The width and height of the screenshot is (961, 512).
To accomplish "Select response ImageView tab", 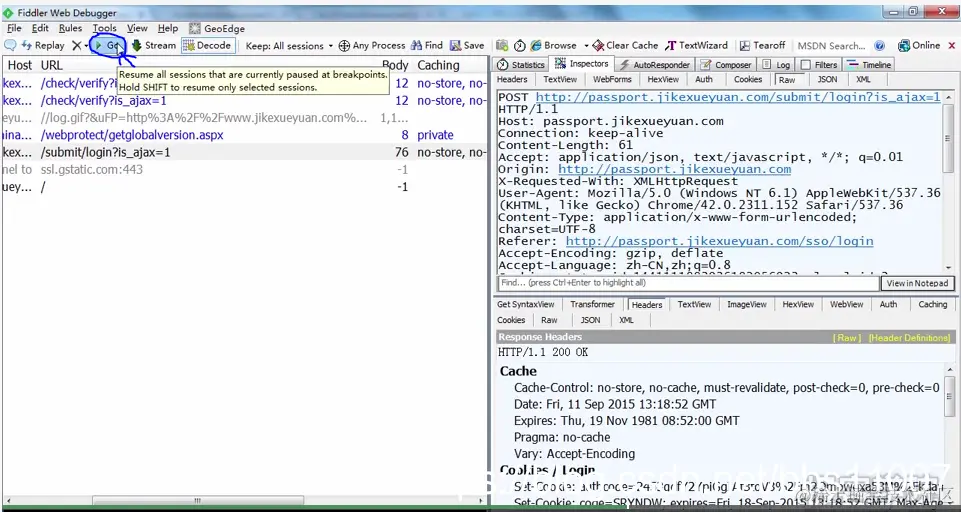I will click(x=746, y=304).
